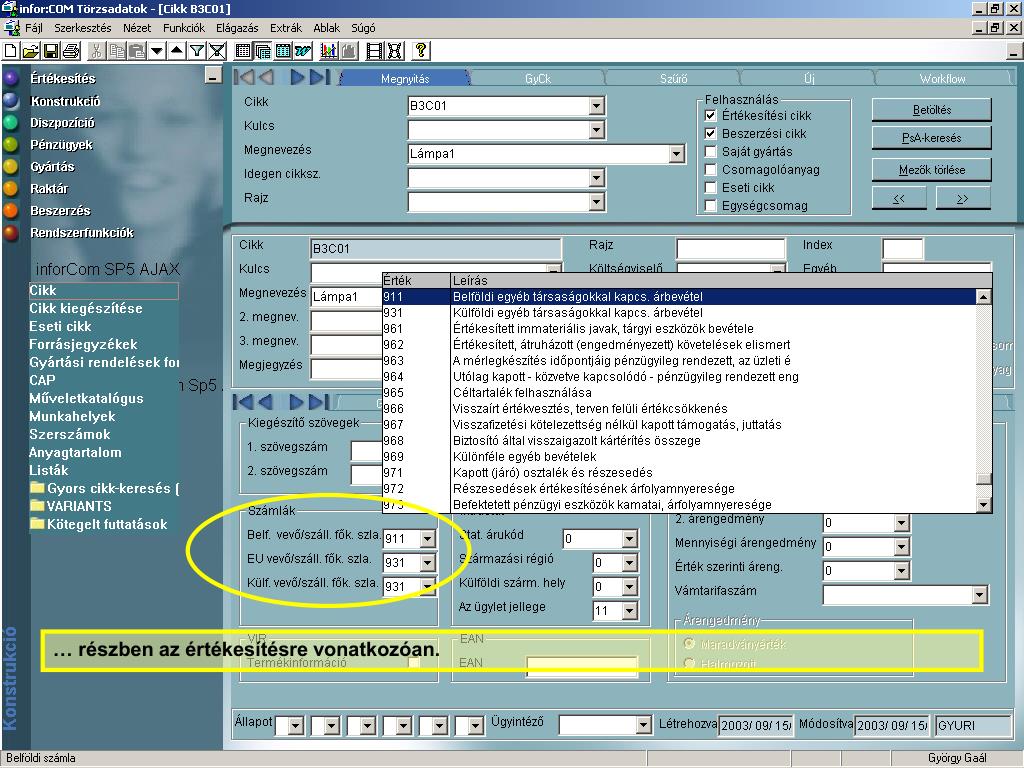
Task: Click the crossed-out funnel remove filter icon
Action: tap(217, 51)
